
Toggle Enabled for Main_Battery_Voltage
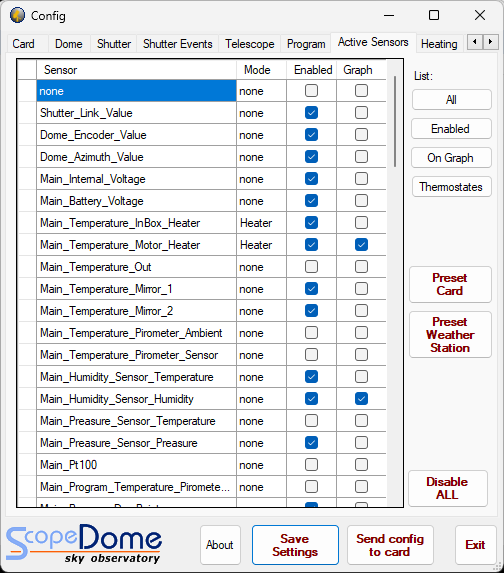311,201
